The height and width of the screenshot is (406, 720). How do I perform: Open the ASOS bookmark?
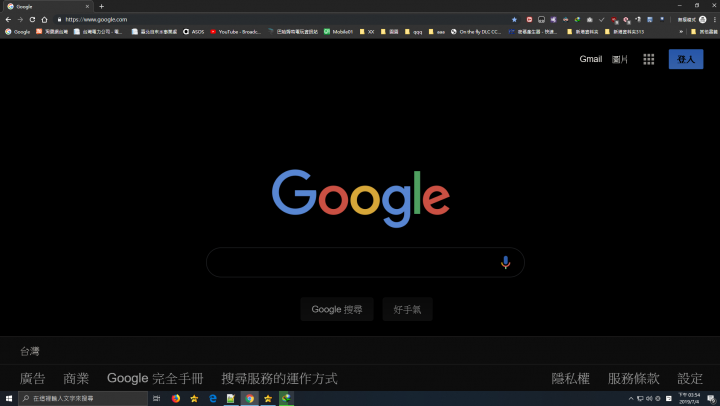pyautogui.click(x=194, y=32)
